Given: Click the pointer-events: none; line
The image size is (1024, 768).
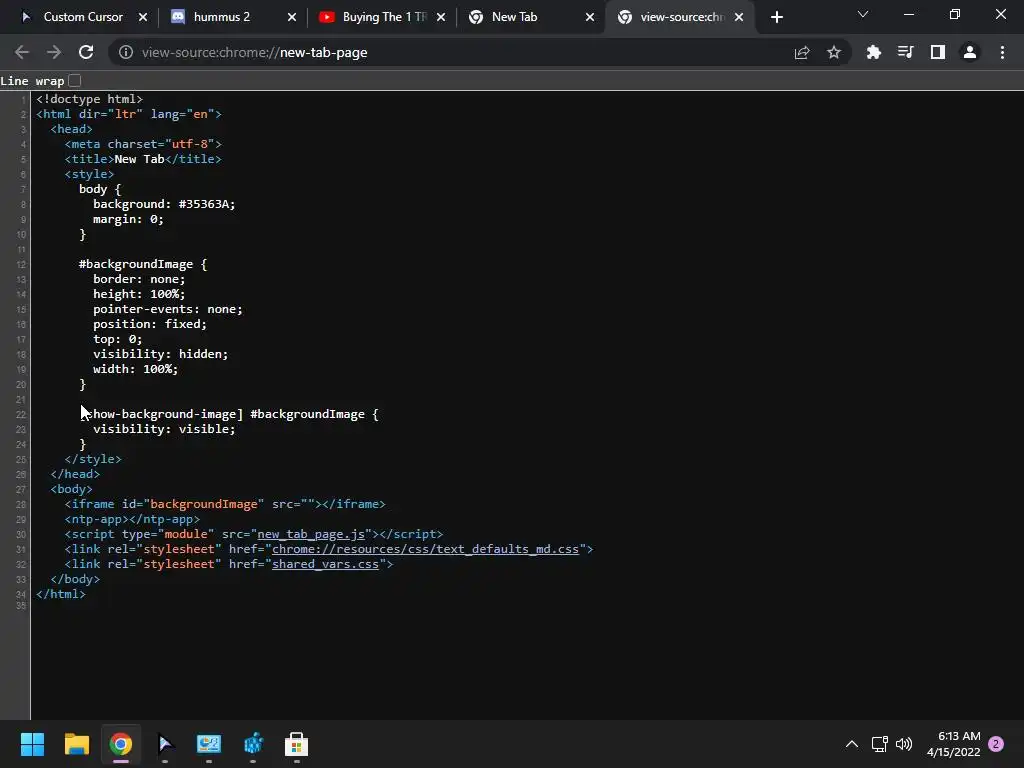Looking at the screenshot, I should (168, 310).
